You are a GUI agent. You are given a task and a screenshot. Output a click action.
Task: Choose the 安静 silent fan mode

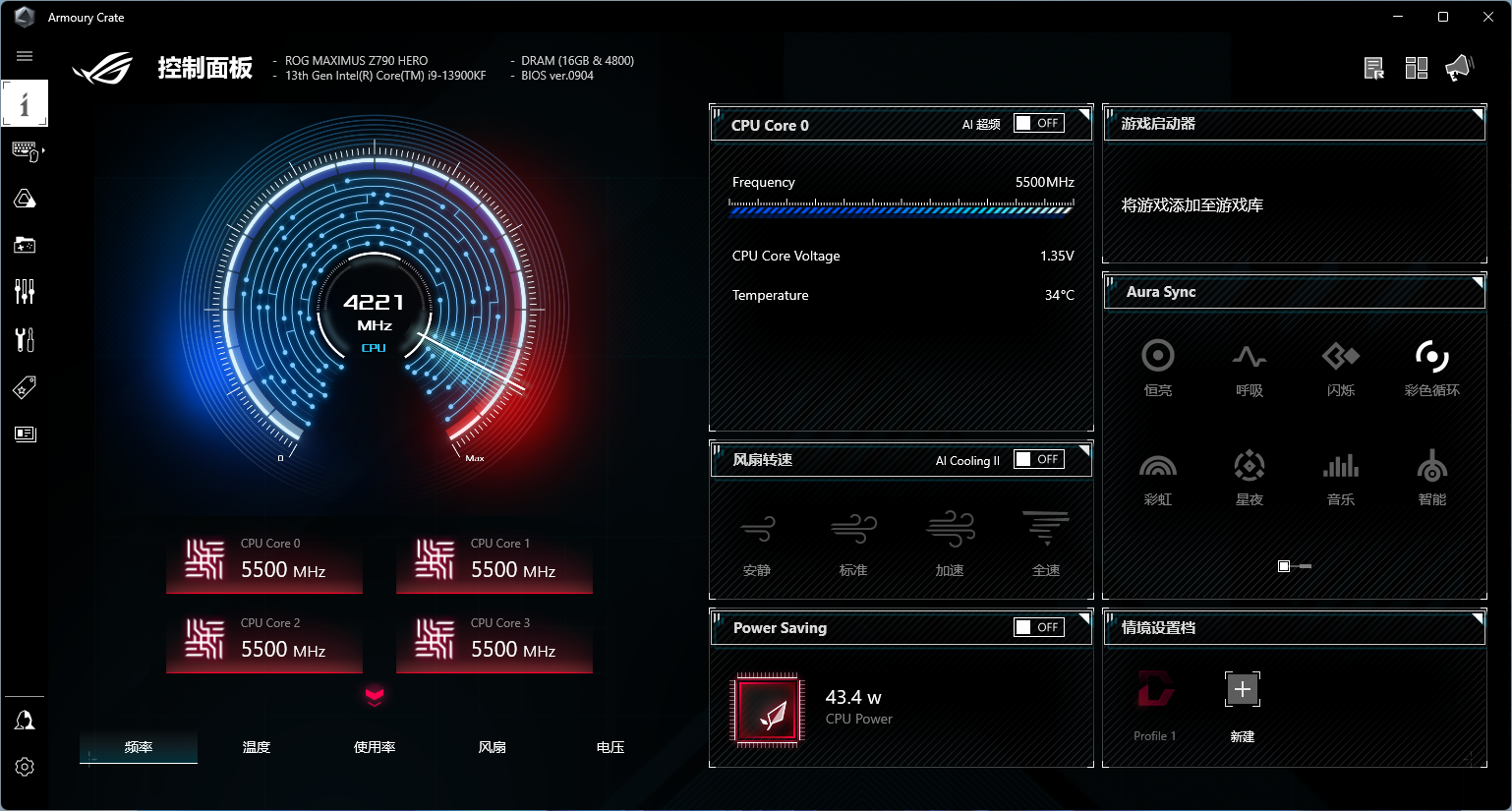[x=757, y=544]
